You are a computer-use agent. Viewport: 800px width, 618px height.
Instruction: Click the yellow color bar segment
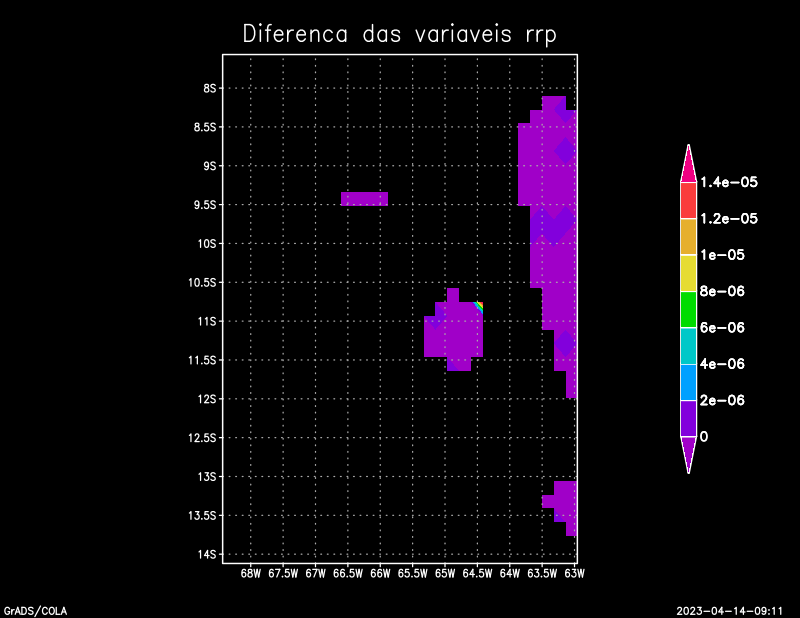click(688, 273)
